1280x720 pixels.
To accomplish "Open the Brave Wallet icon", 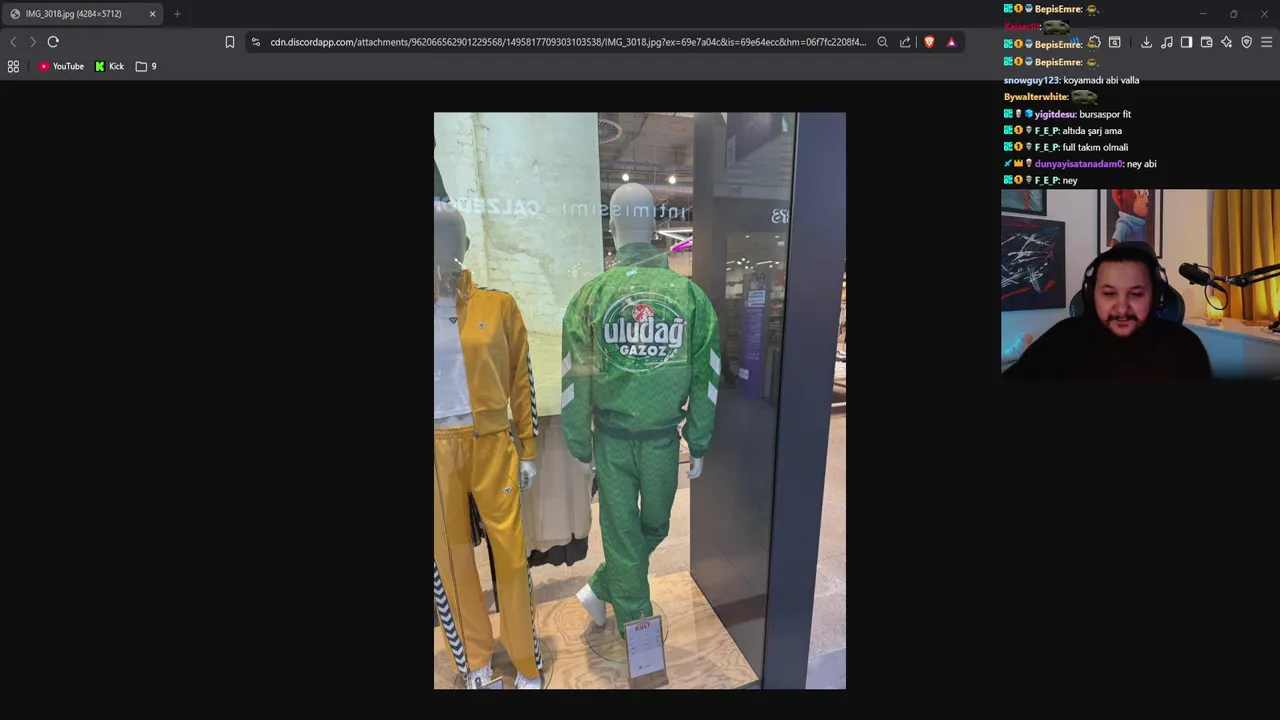I will click(x=1206, y=42).
